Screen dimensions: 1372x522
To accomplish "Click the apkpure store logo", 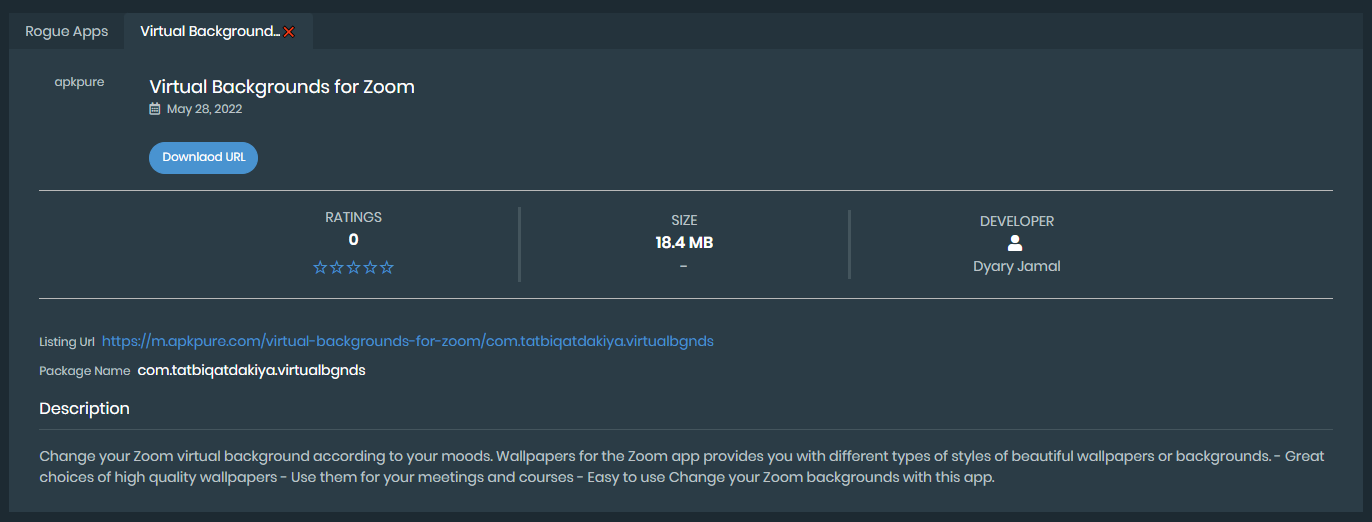I will (79, 82).
